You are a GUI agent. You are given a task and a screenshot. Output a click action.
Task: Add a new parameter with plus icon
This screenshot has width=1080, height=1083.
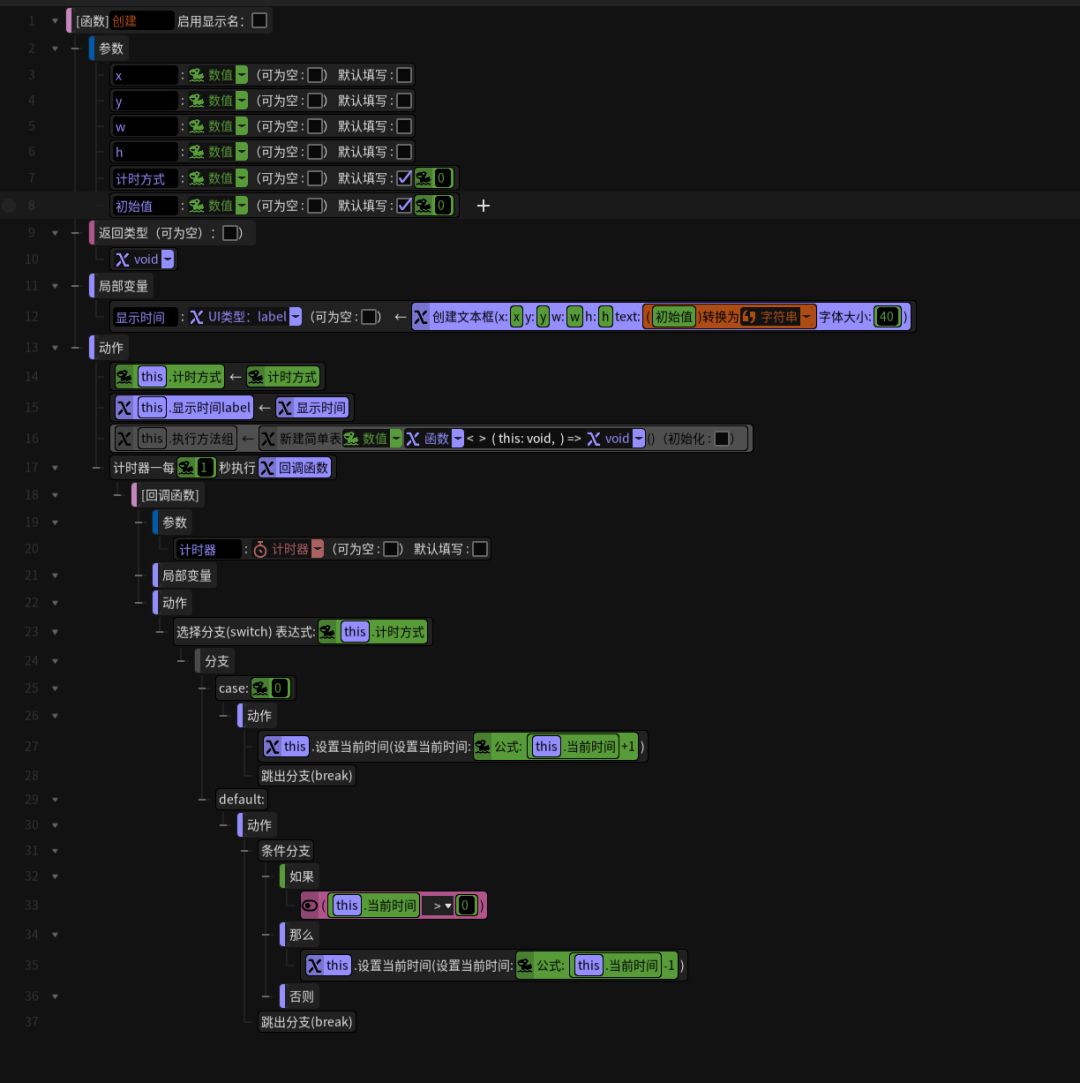(x=483, y=206)
